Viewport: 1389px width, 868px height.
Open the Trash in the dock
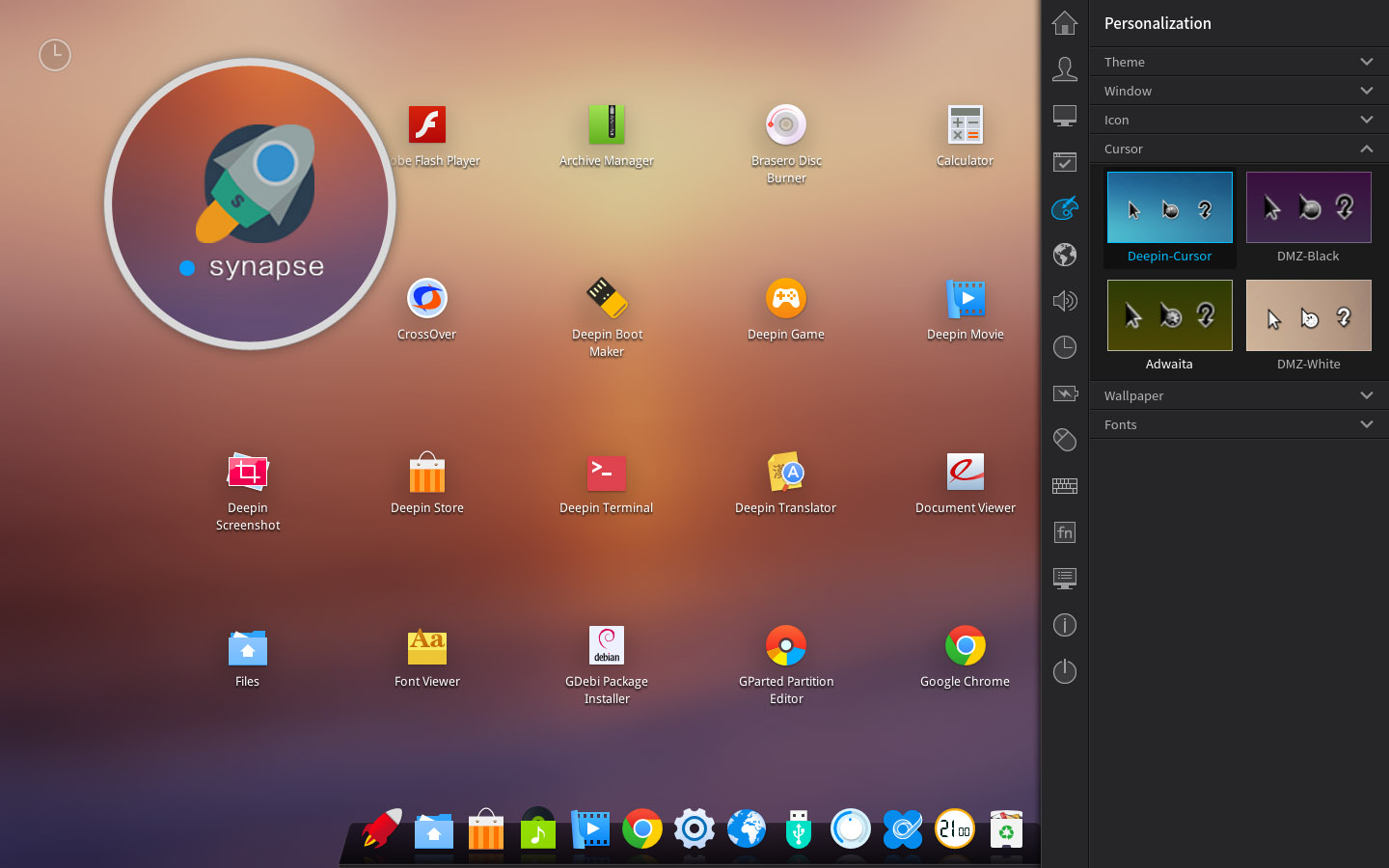coord(1007,828)
